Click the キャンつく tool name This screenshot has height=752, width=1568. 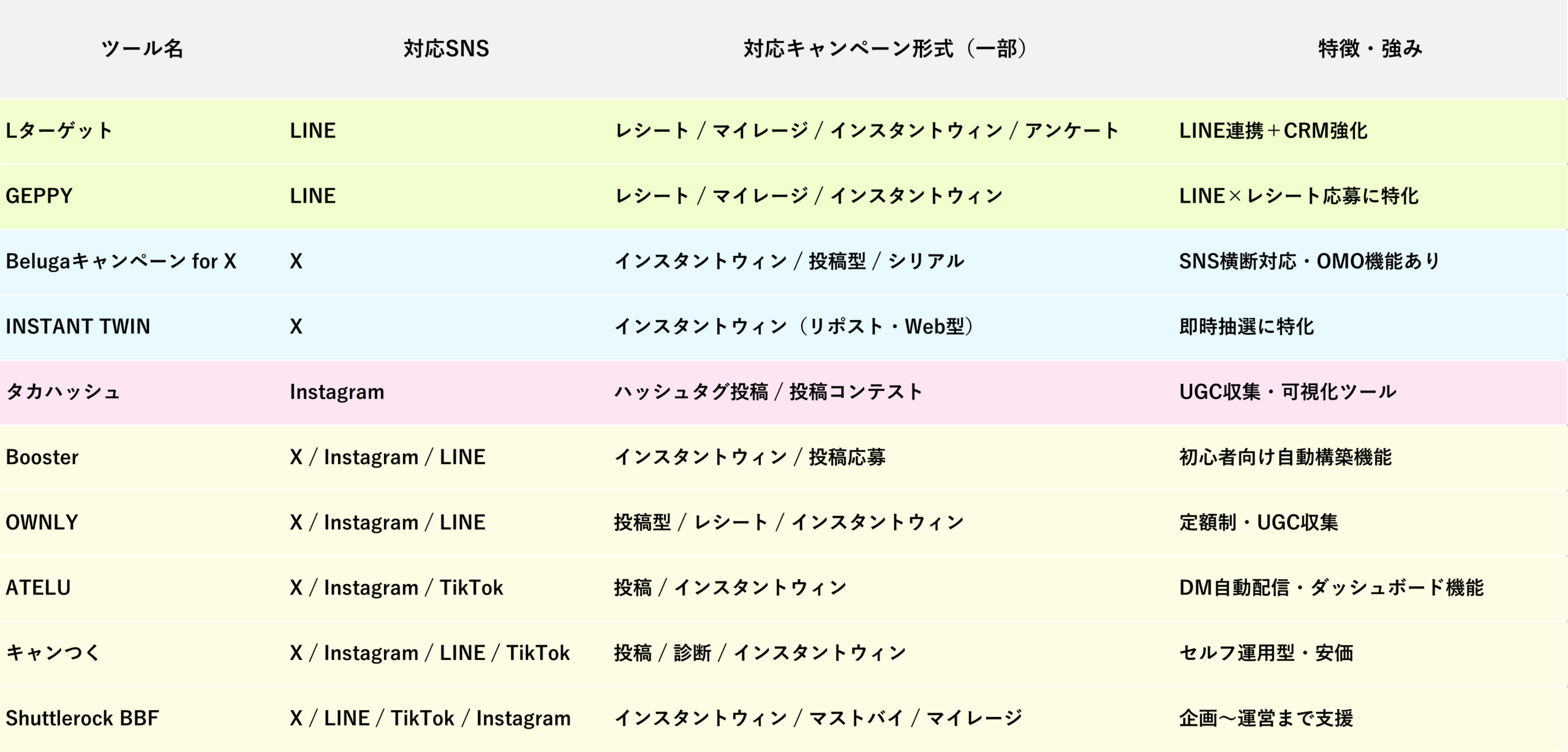(x=53, y=653)
